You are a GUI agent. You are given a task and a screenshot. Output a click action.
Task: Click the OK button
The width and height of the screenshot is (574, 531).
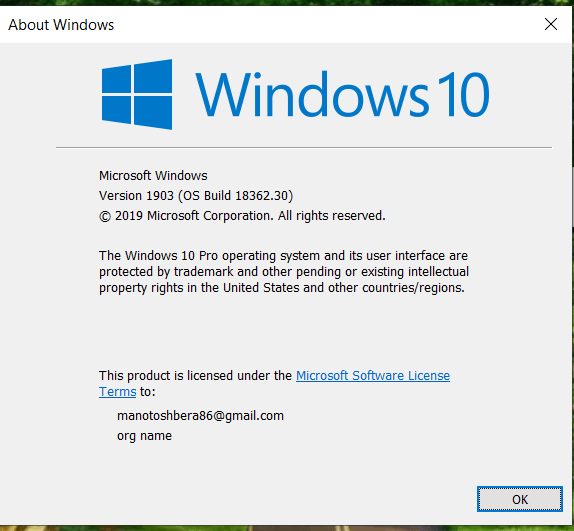(x=519, y=499)
